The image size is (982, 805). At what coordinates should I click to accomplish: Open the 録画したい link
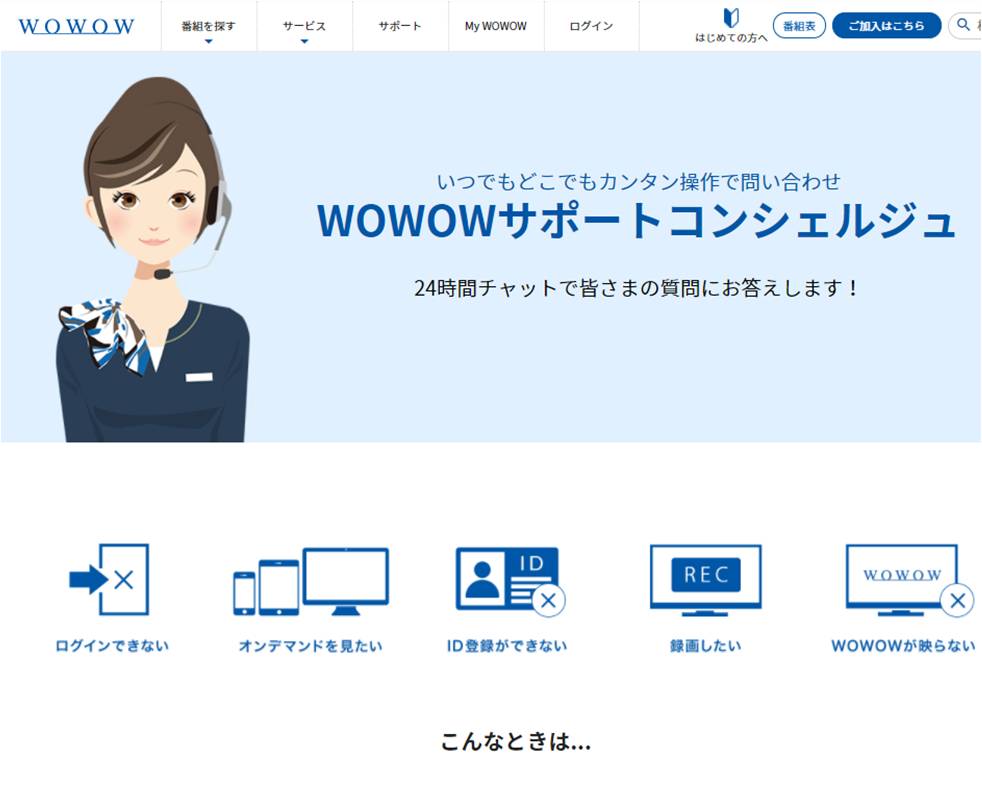point(706,646)
